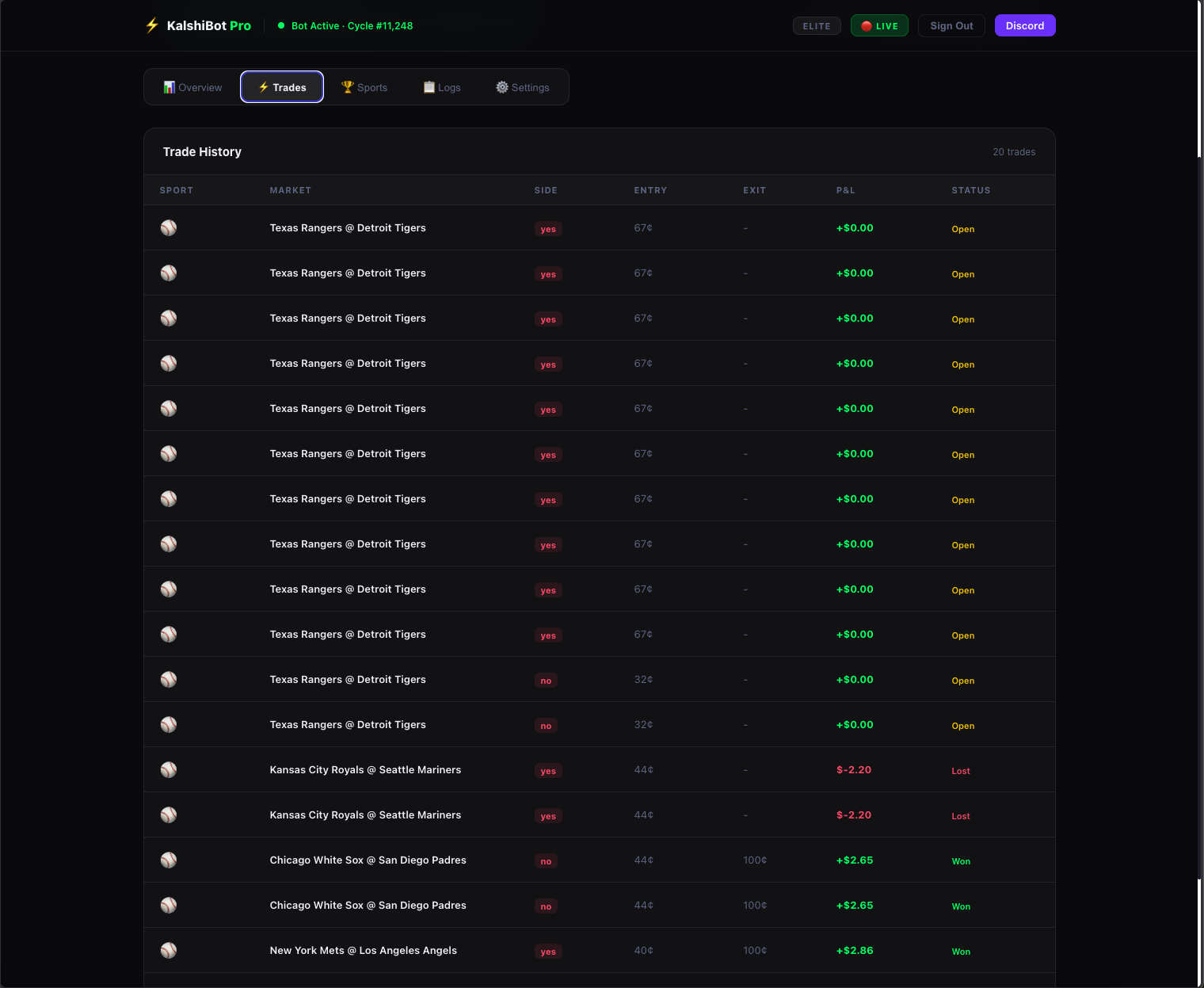This screenshot has height=988, width=1204.
Task: Sign out of the account
Action: 951,25
